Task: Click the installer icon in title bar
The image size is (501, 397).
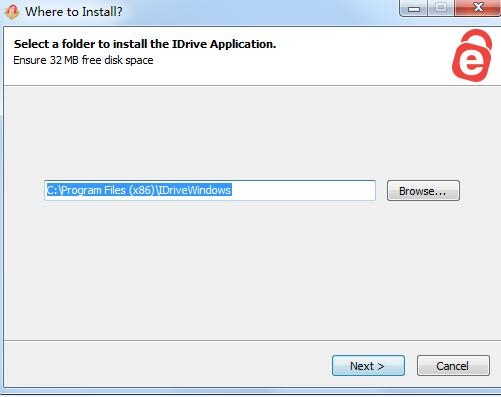Action: (12, 12)
